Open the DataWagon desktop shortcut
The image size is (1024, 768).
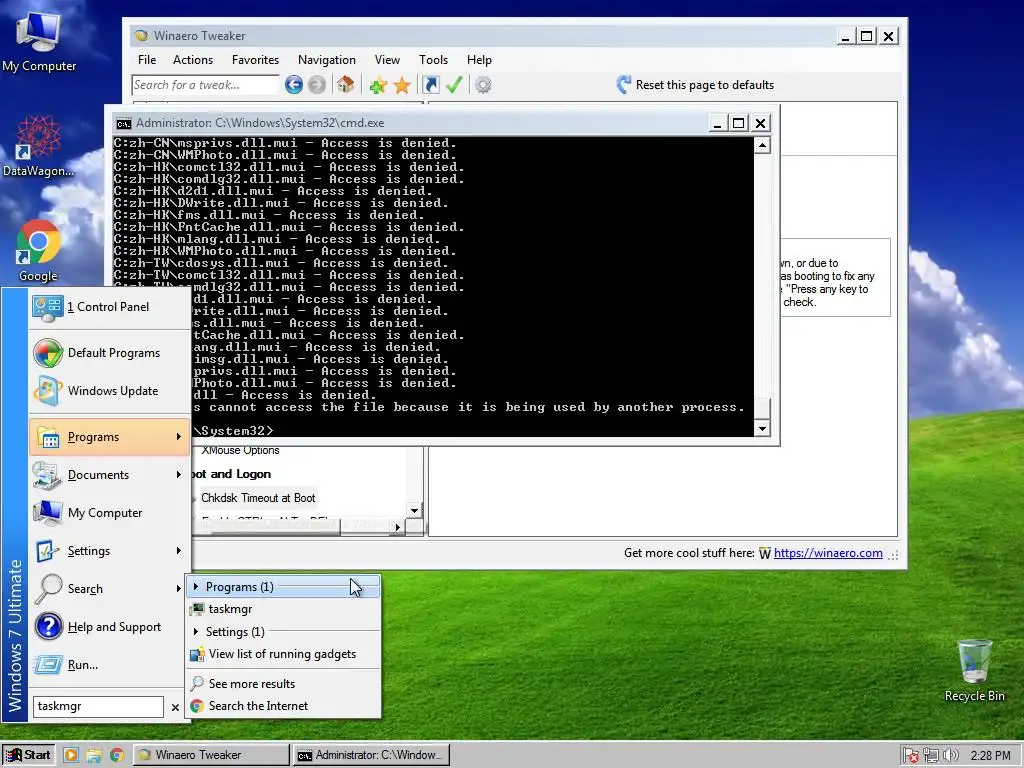click(38, 145)
